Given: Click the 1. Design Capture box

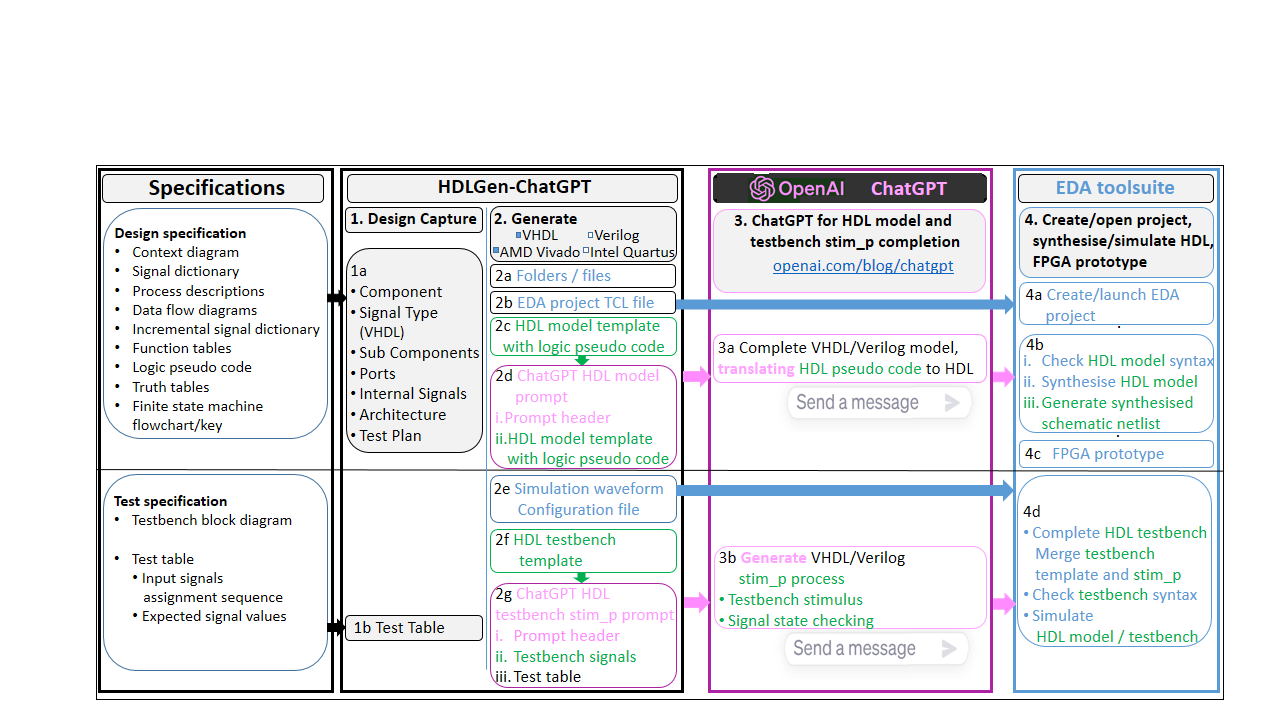Looking at the screenshot, I should point(413,219).
